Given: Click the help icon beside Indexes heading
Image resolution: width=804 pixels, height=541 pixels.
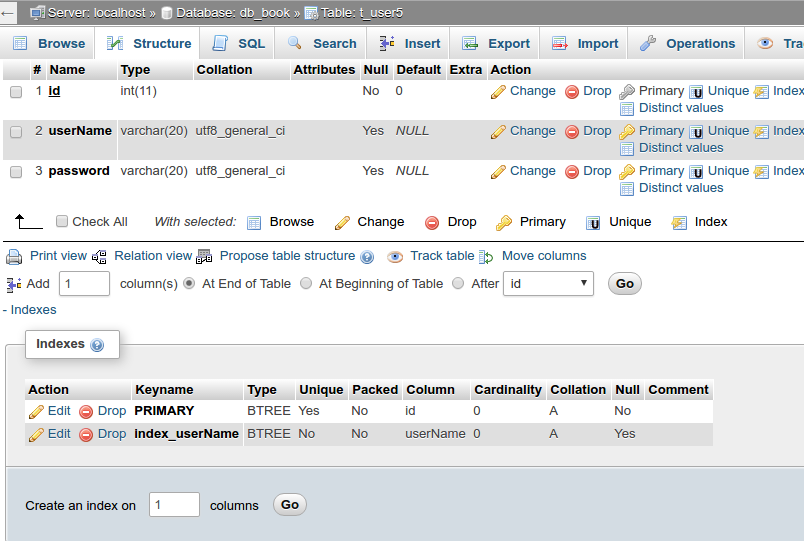Looking at the screenshot, I should click(97, 345).
